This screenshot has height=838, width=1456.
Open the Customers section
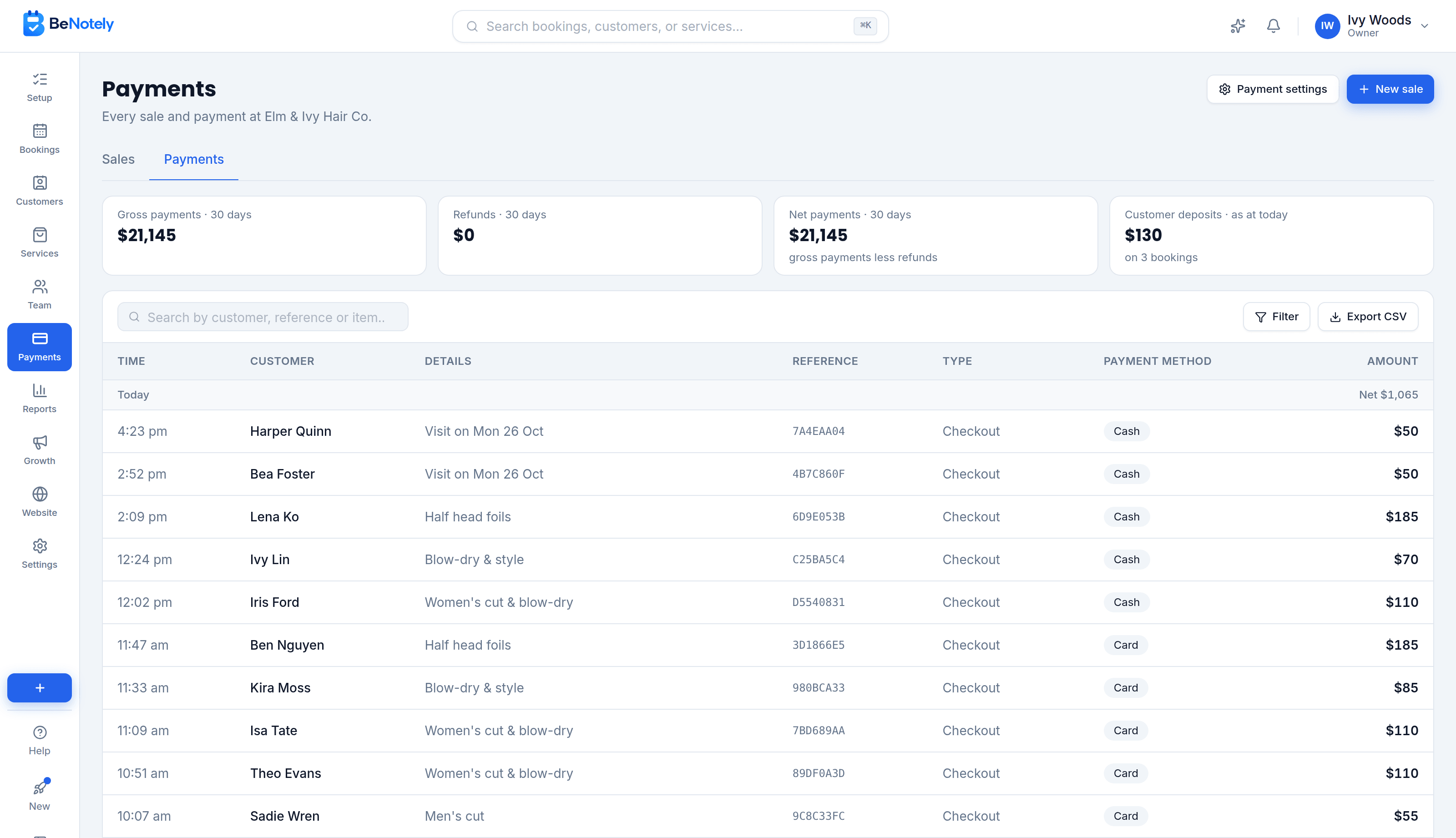[x=39, y=191]
